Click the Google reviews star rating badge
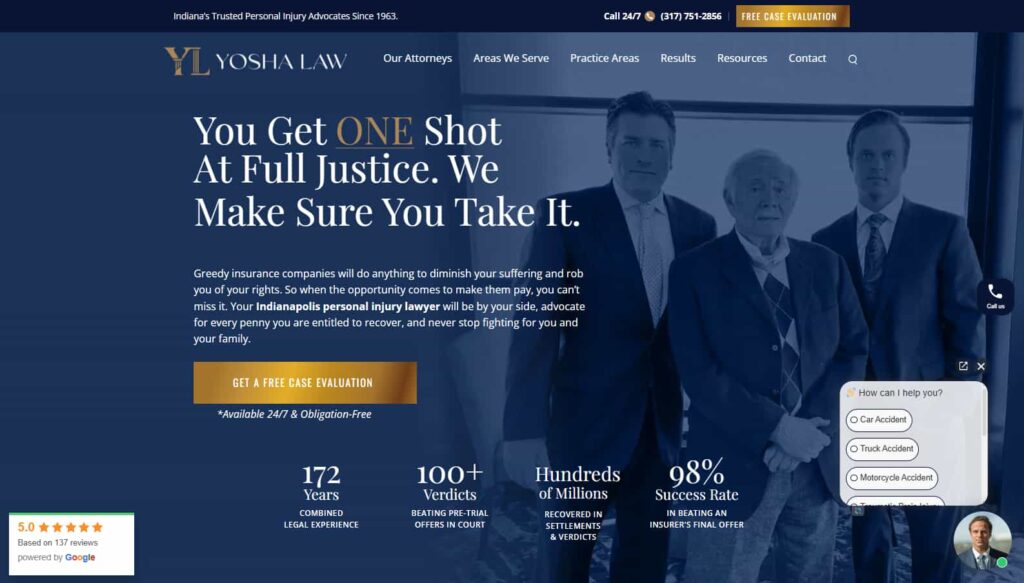This screenshot has height=583, width=1024. click(x=71, y=544)
